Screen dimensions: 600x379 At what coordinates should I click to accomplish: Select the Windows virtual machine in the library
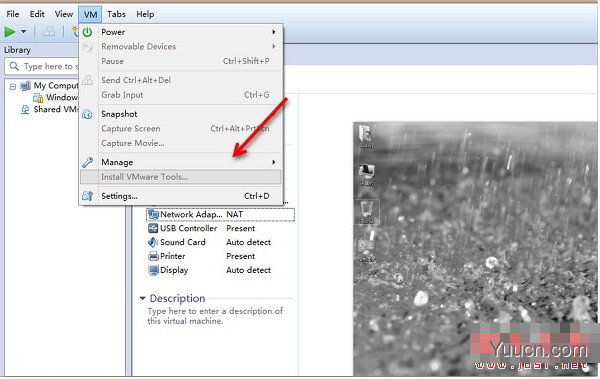(x=61, y=98)
